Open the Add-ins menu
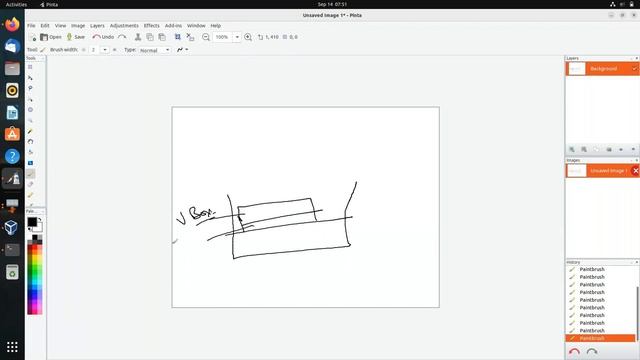The height and width of the screenshot is (360, 640). click(173, 26)
